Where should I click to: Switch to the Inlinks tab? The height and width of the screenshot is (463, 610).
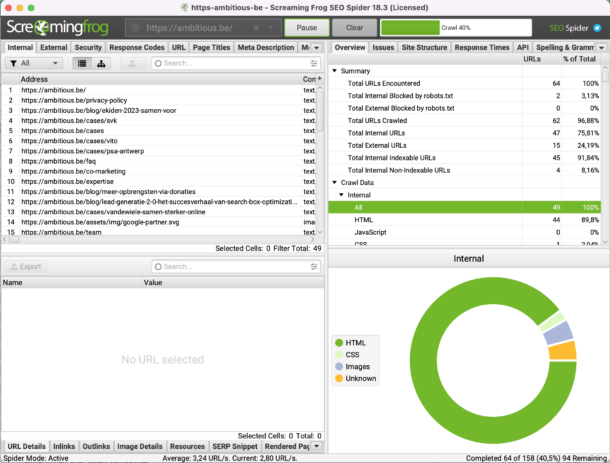(64, 446)
